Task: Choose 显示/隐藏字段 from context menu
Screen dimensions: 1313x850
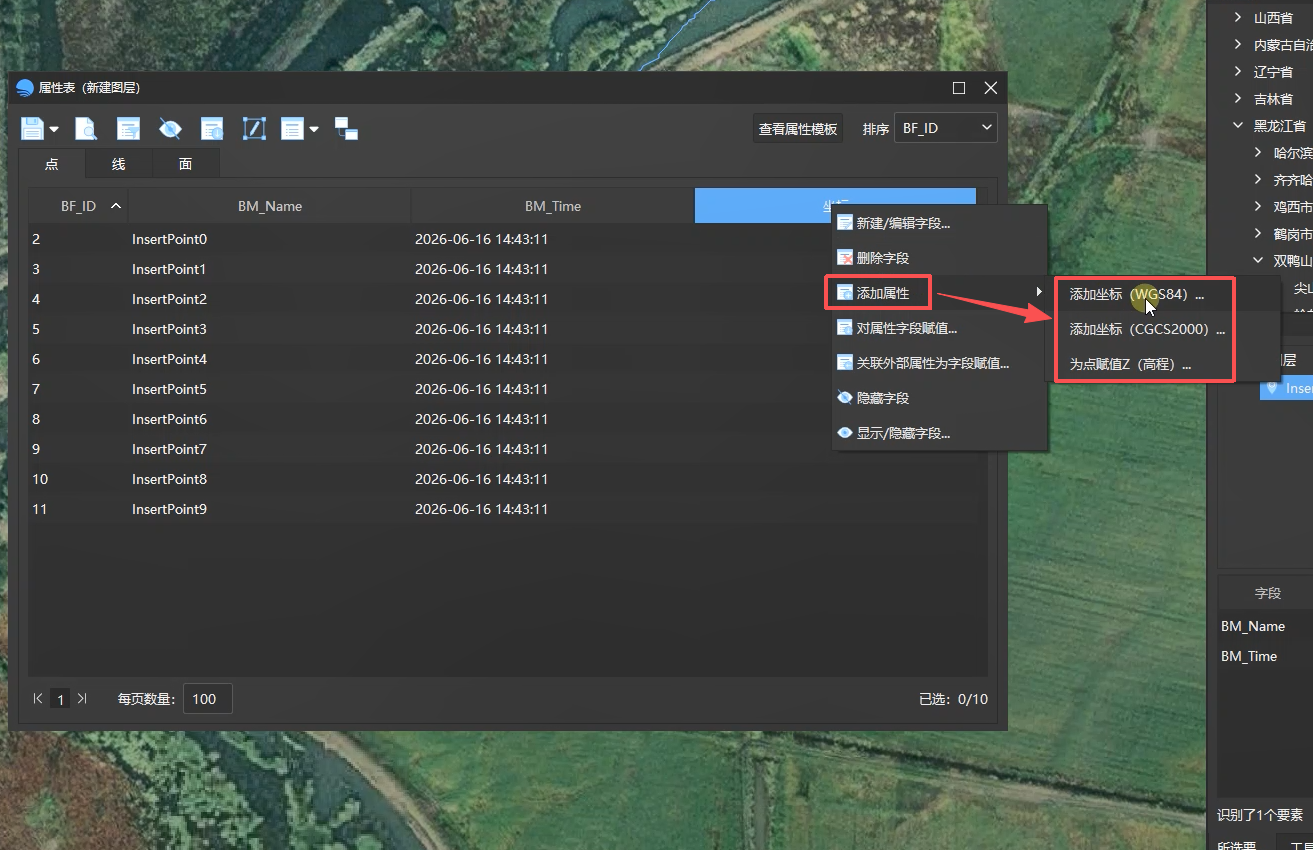Action: pos(939,433)
